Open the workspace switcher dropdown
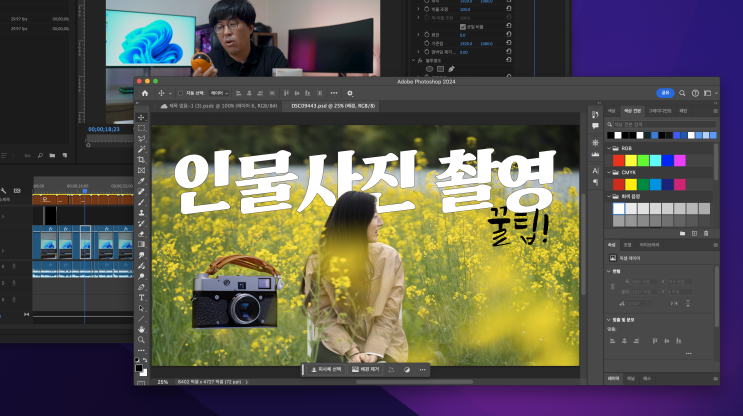Screen dimensions: 743x416 (x=710, y=93)
